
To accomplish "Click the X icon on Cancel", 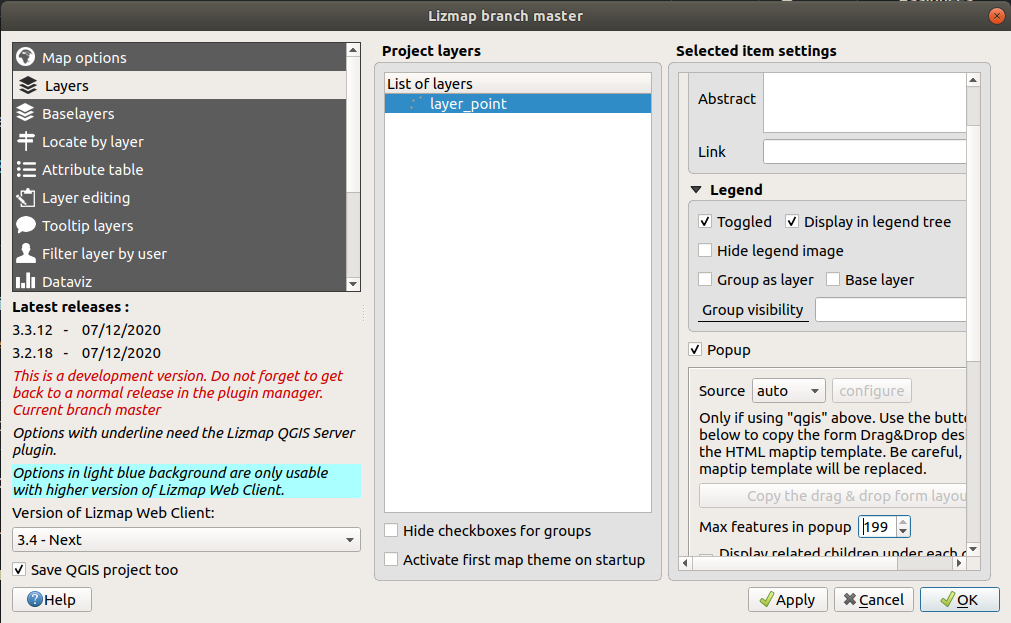I will point(850,599).
